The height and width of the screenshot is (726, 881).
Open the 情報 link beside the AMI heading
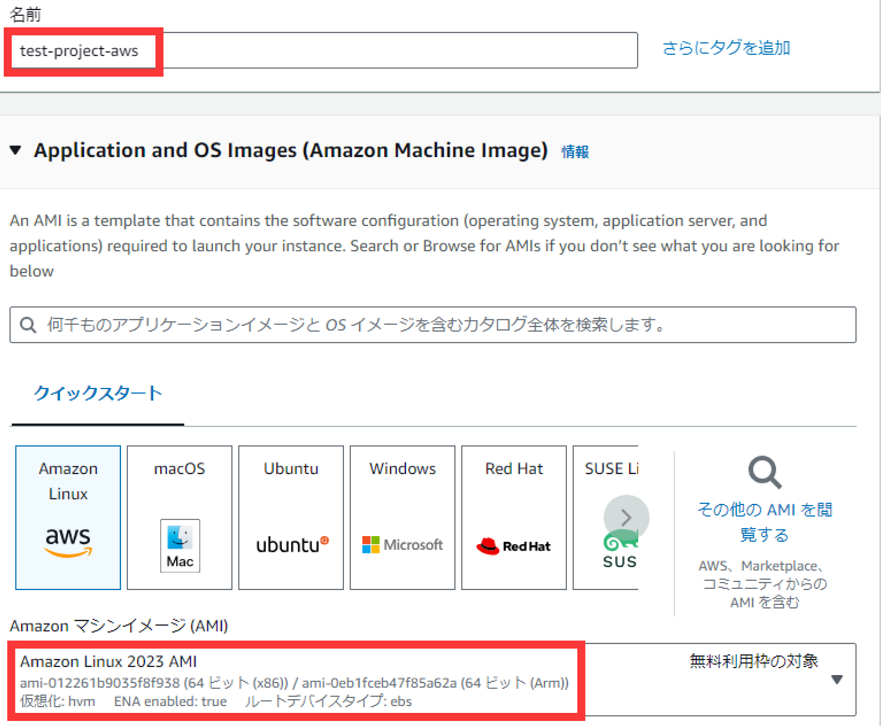point(575,152)
